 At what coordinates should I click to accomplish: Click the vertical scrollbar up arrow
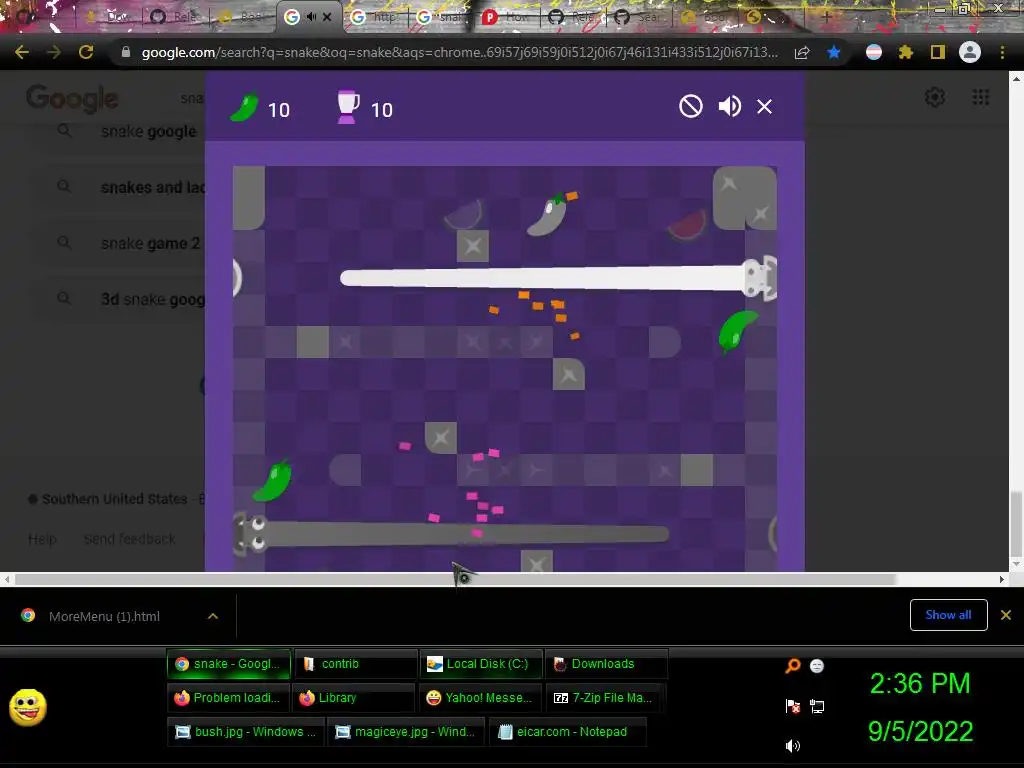pyautogui.click(x=1016, y=78)
